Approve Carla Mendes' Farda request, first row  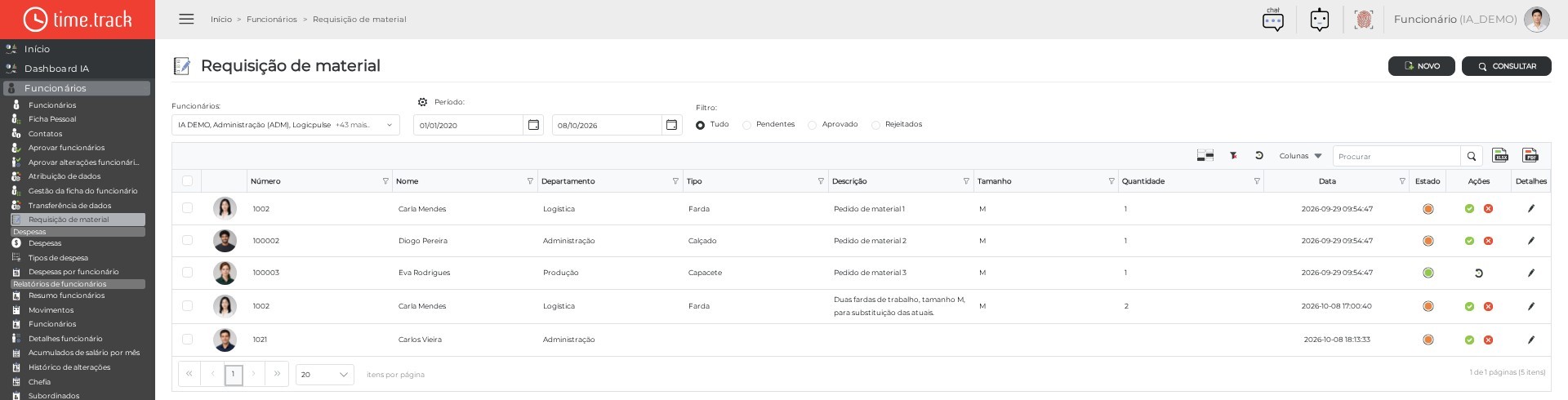click(x=1469, y=209)
